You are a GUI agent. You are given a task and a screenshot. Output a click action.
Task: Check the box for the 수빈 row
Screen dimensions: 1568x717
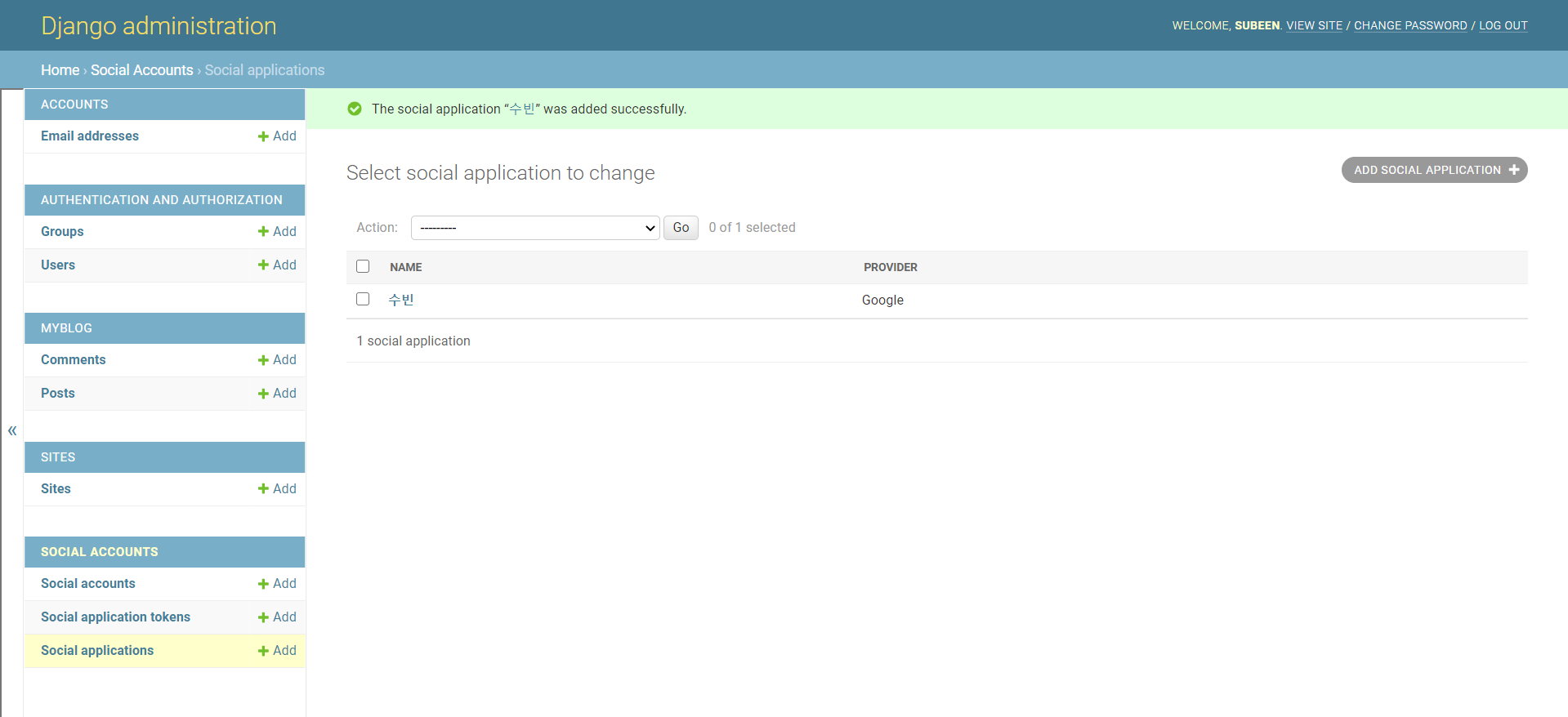point(363,299)
